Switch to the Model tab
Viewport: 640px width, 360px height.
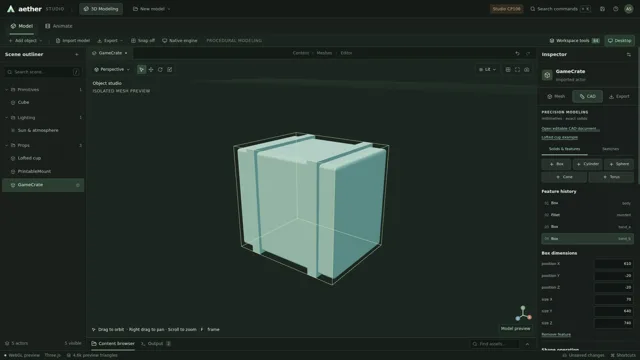pos(22,26)
